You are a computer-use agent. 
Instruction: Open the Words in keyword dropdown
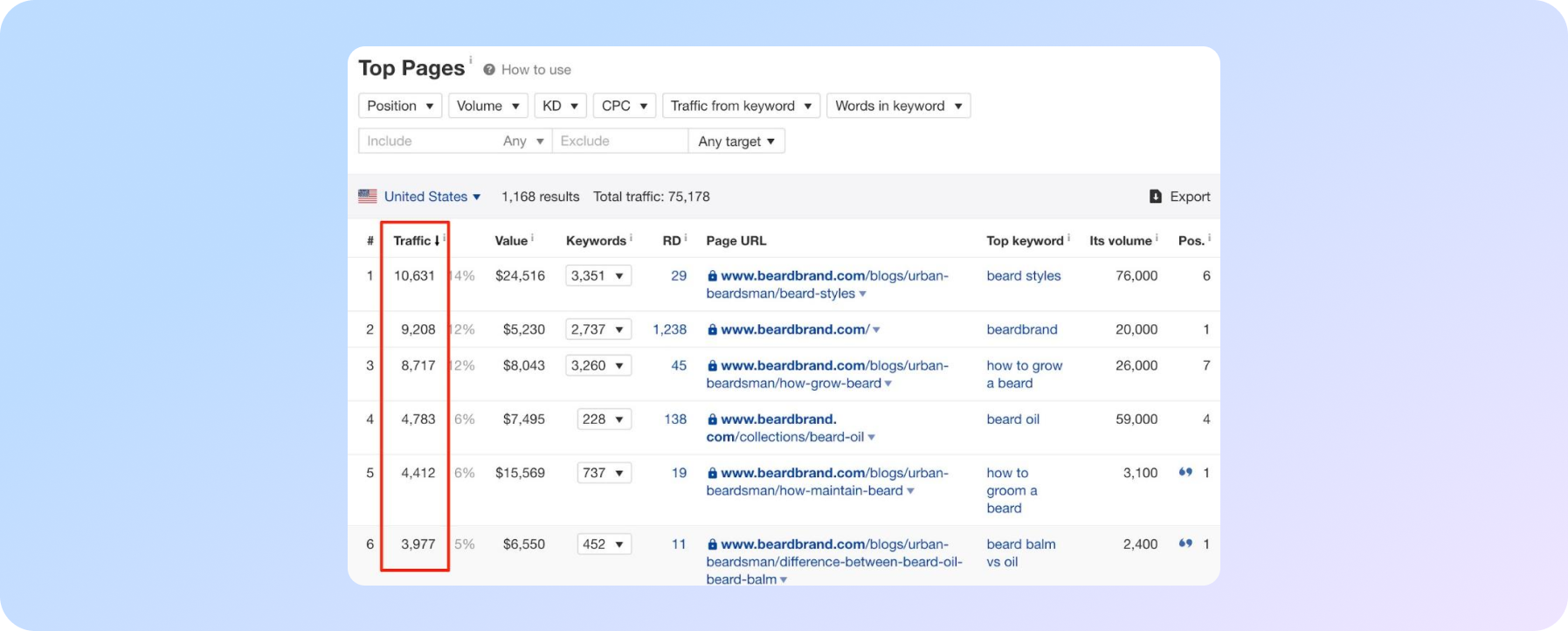click(x=899, y=106)
